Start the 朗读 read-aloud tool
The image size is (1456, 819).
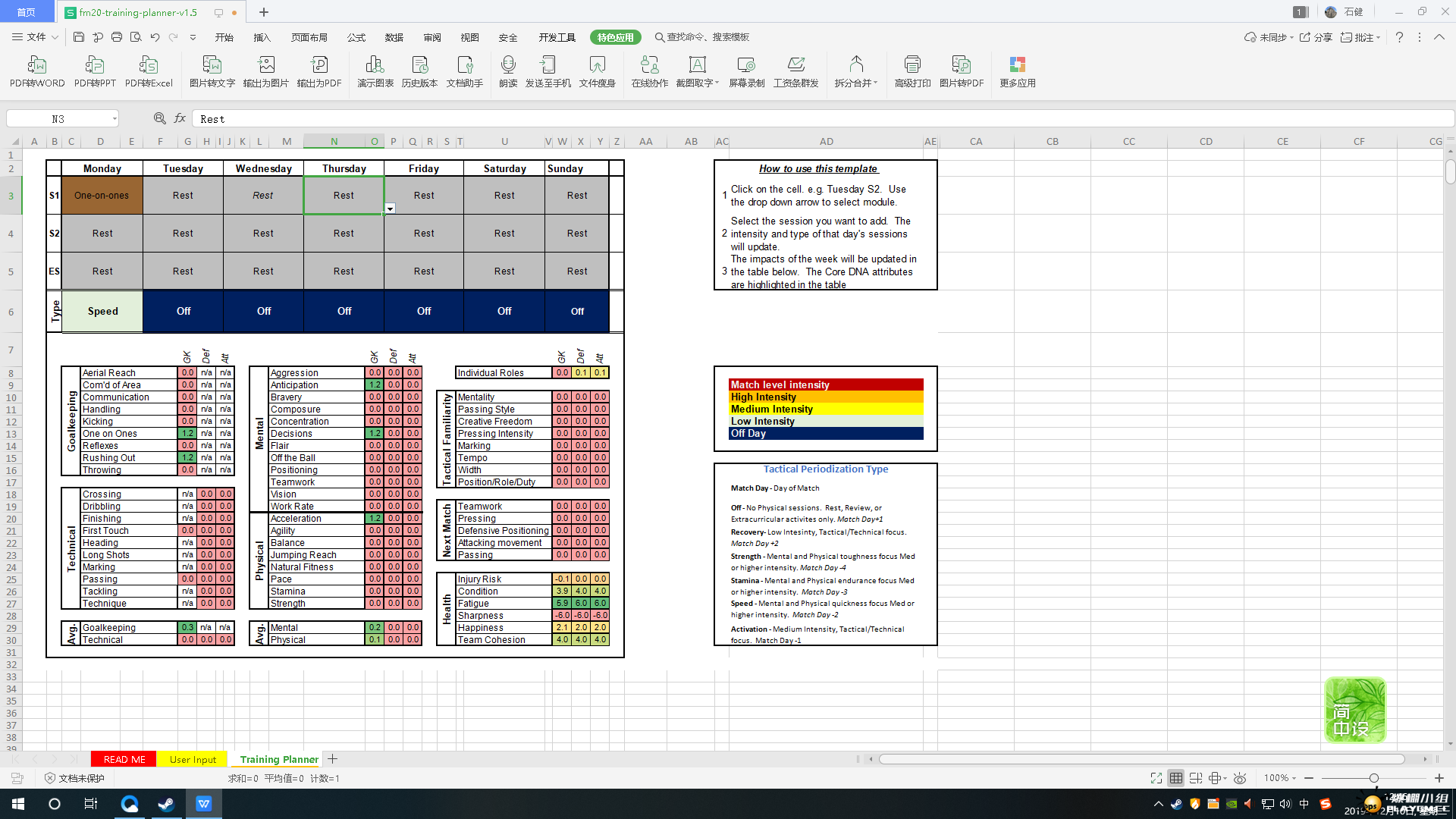click(x=508, y=72)
